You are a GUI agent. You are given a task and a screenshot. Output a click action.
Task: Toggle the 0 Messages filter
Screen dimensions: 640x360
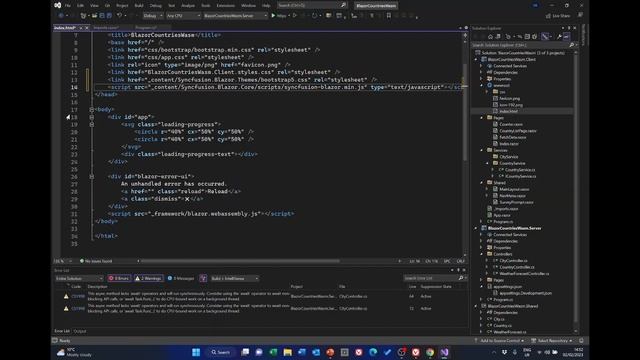(x=181, y=278)
